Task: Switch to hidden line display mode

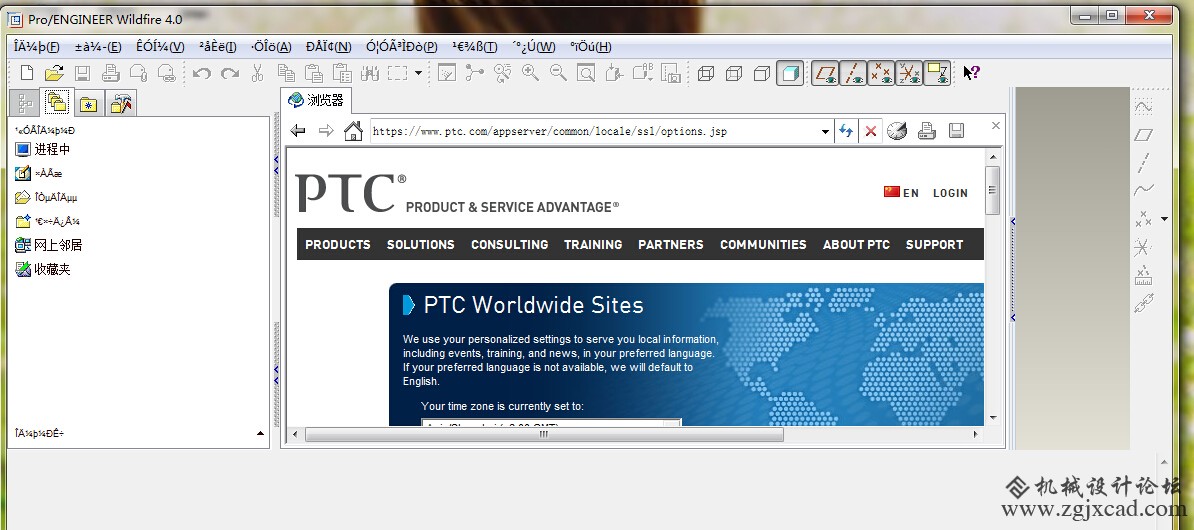Action: [x=734, y=73]
